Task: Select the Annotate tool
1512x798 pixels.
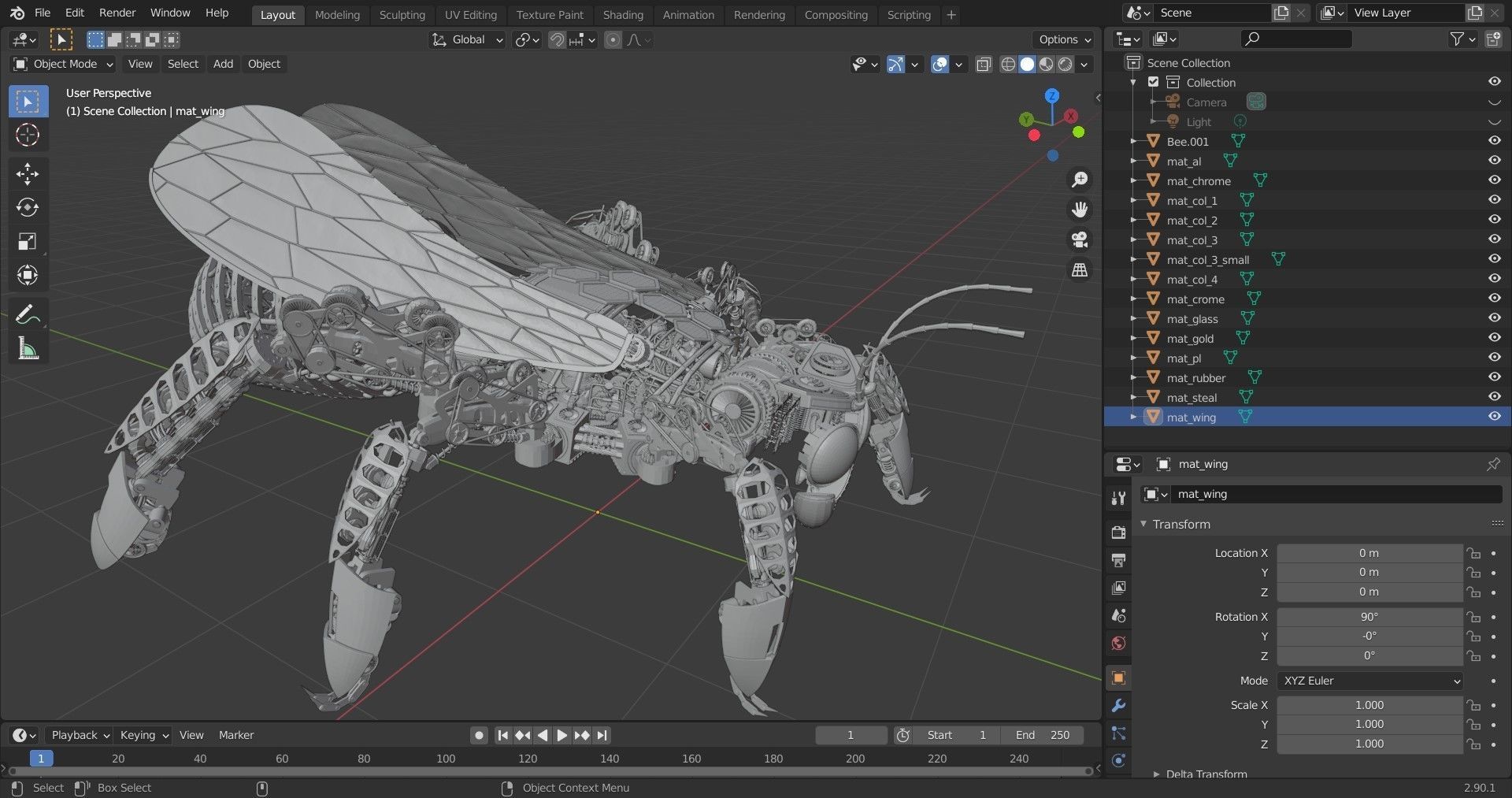Action: coord(28,314)
